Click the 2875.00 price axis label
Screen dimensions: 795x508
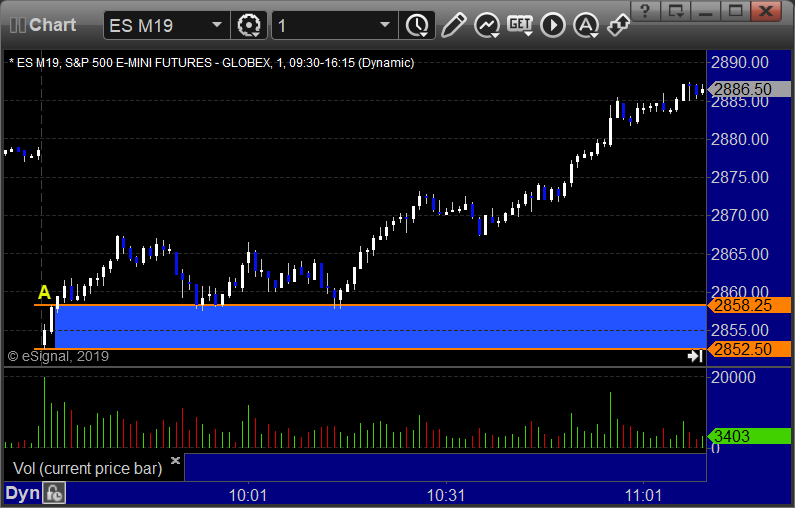point(740,177)
